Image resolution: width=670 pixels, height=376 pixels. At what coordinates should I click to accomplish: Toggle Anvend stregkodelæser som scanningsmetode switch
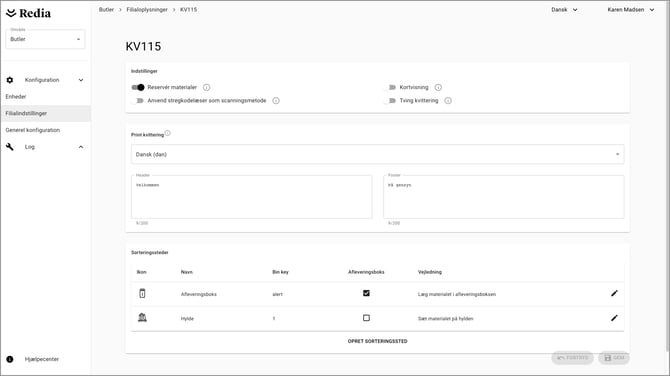pos(138,101)
